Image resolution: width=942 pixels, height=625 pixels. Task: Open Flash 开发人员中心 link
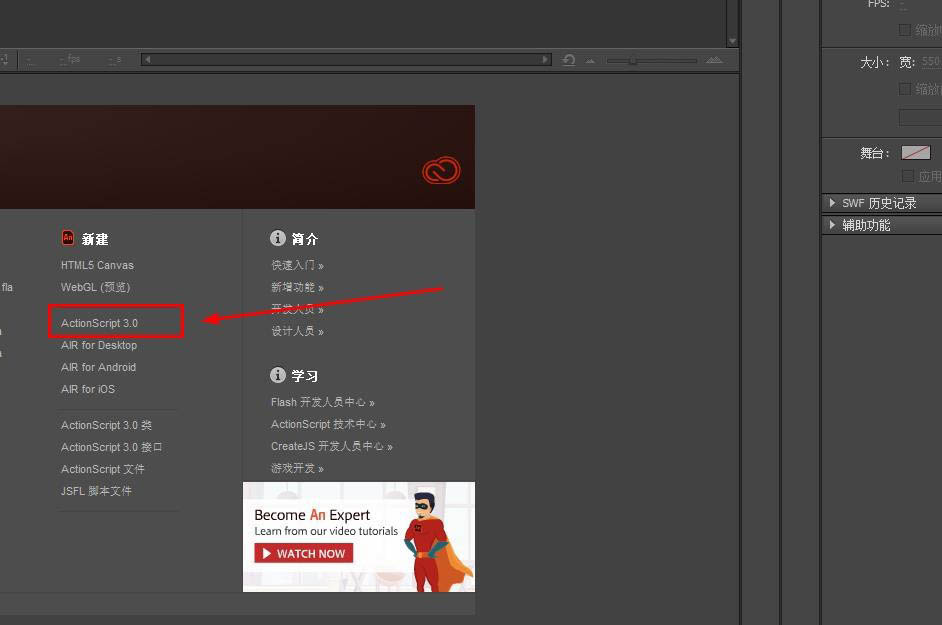323,402
